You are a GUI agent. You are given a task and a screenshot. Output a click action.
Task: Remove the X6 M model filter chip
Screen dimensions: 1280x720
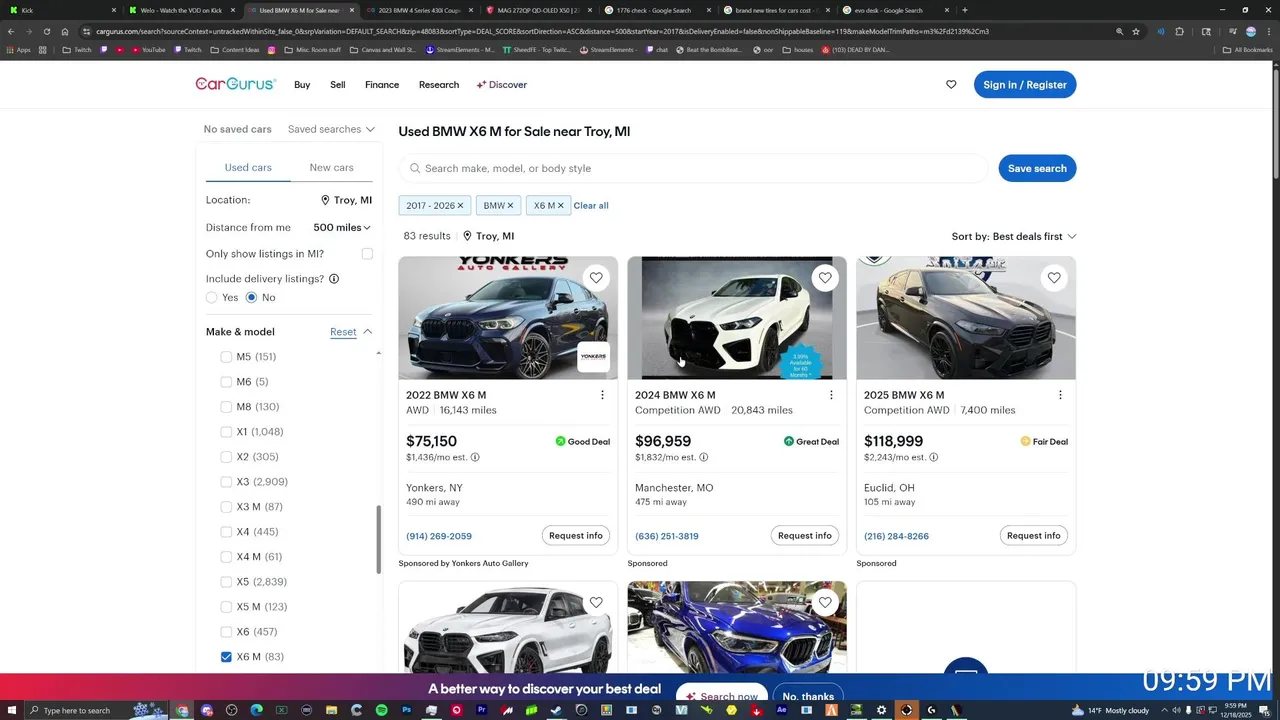[560, 206]
